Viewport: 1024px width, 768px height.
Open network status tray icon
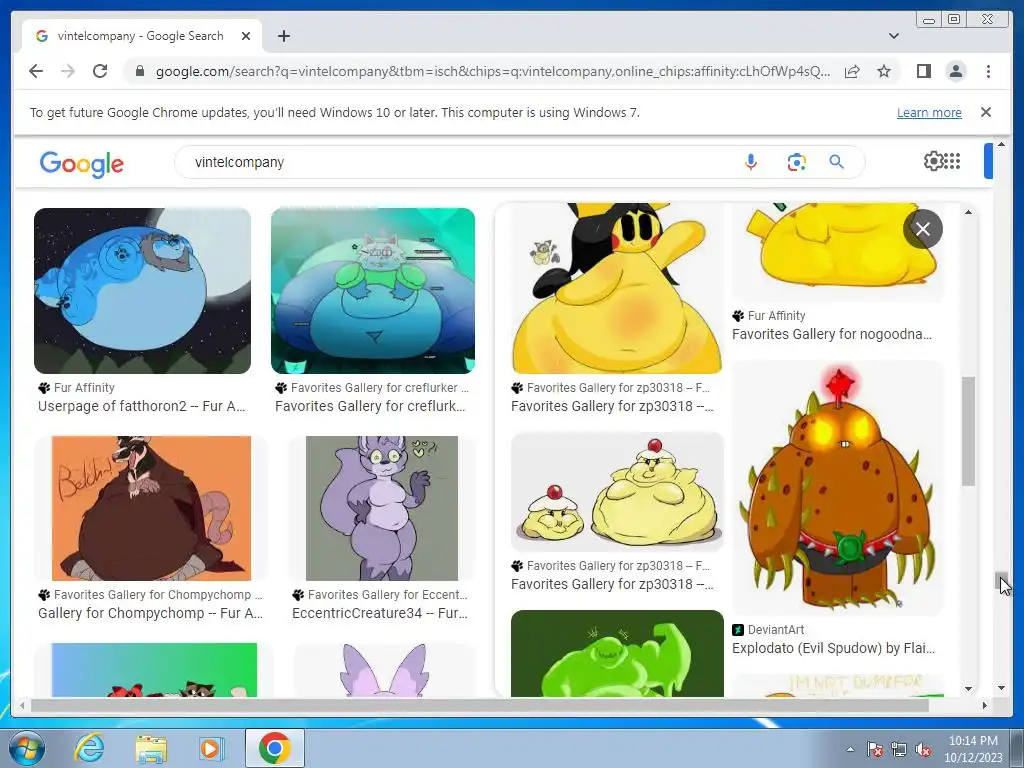(899, 749)
